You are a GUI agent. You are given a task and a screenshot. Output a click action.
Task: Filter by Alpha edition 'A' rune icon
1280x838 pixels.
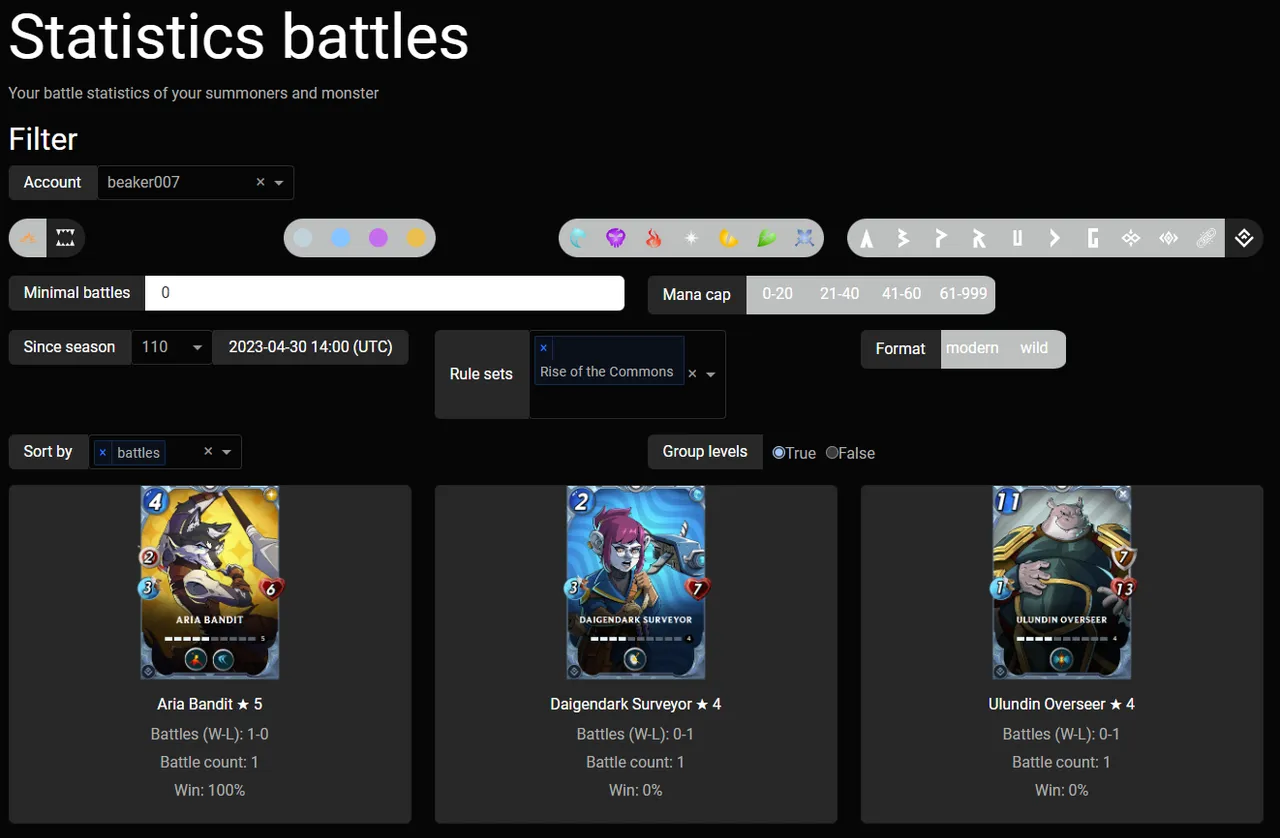[867, 238]
